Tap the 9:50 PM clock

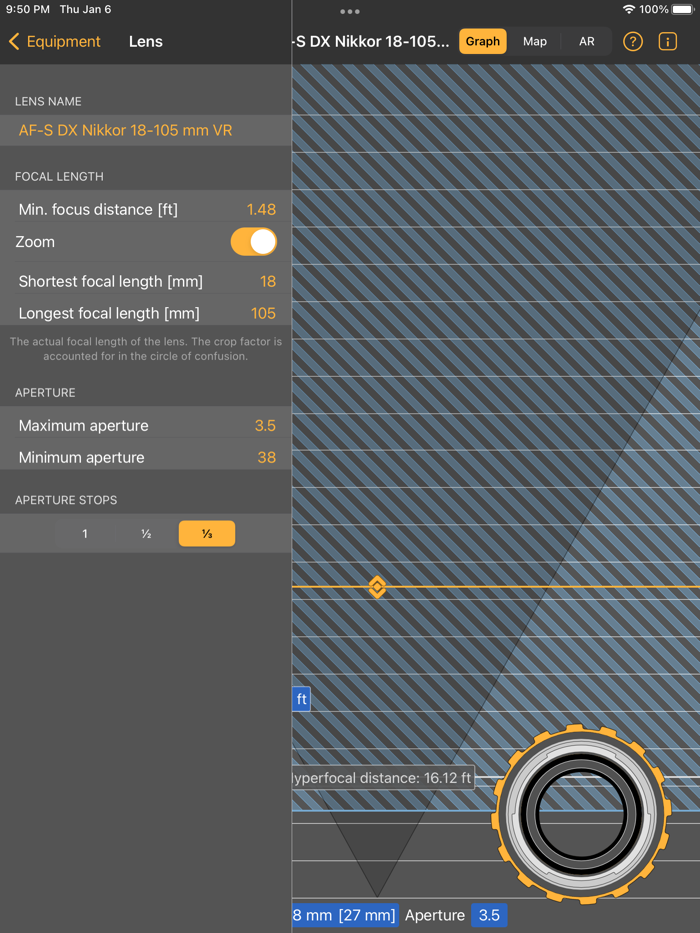tap(28, 10)
